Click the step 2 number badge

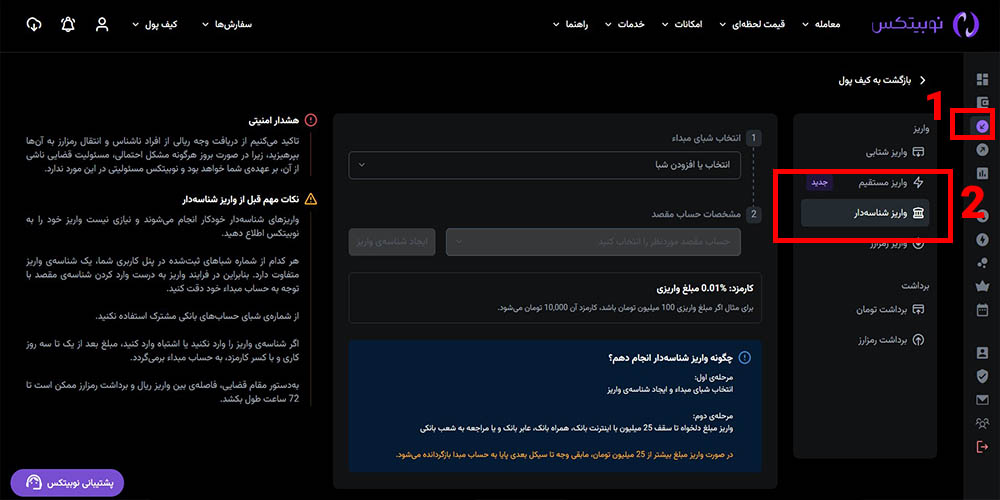point(753,214)
